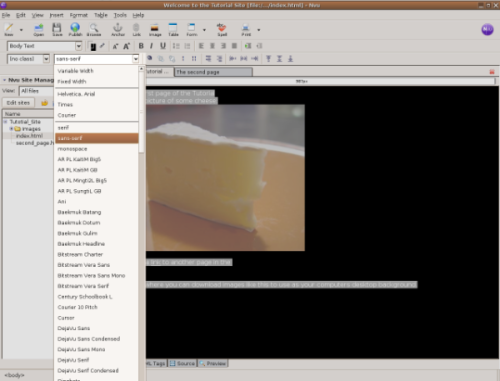Insert a table using Table icon

coord(173,29)
